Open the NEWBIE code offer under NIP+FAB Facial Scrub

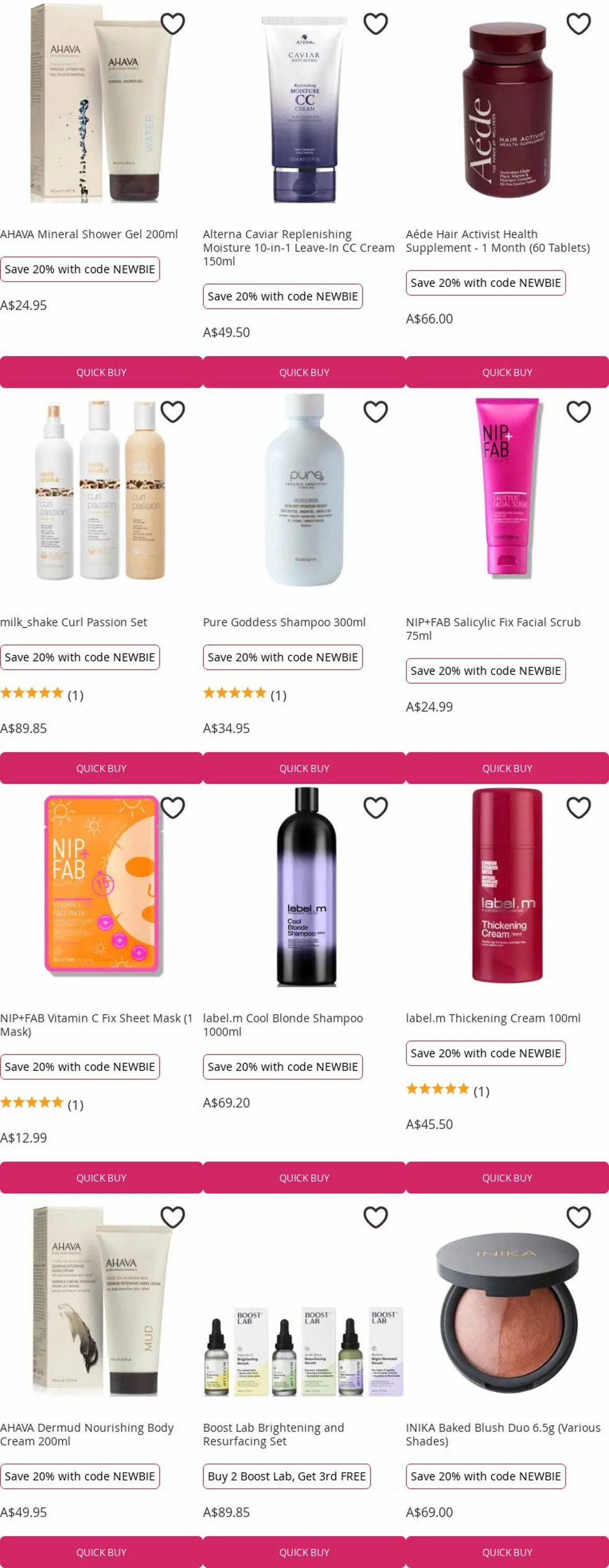coord(486,671)
